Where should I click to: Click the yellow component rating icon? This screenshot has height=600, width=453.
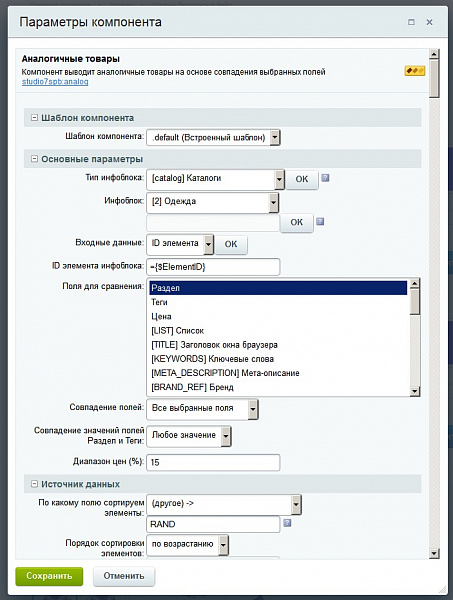click(x=415, y=71)
